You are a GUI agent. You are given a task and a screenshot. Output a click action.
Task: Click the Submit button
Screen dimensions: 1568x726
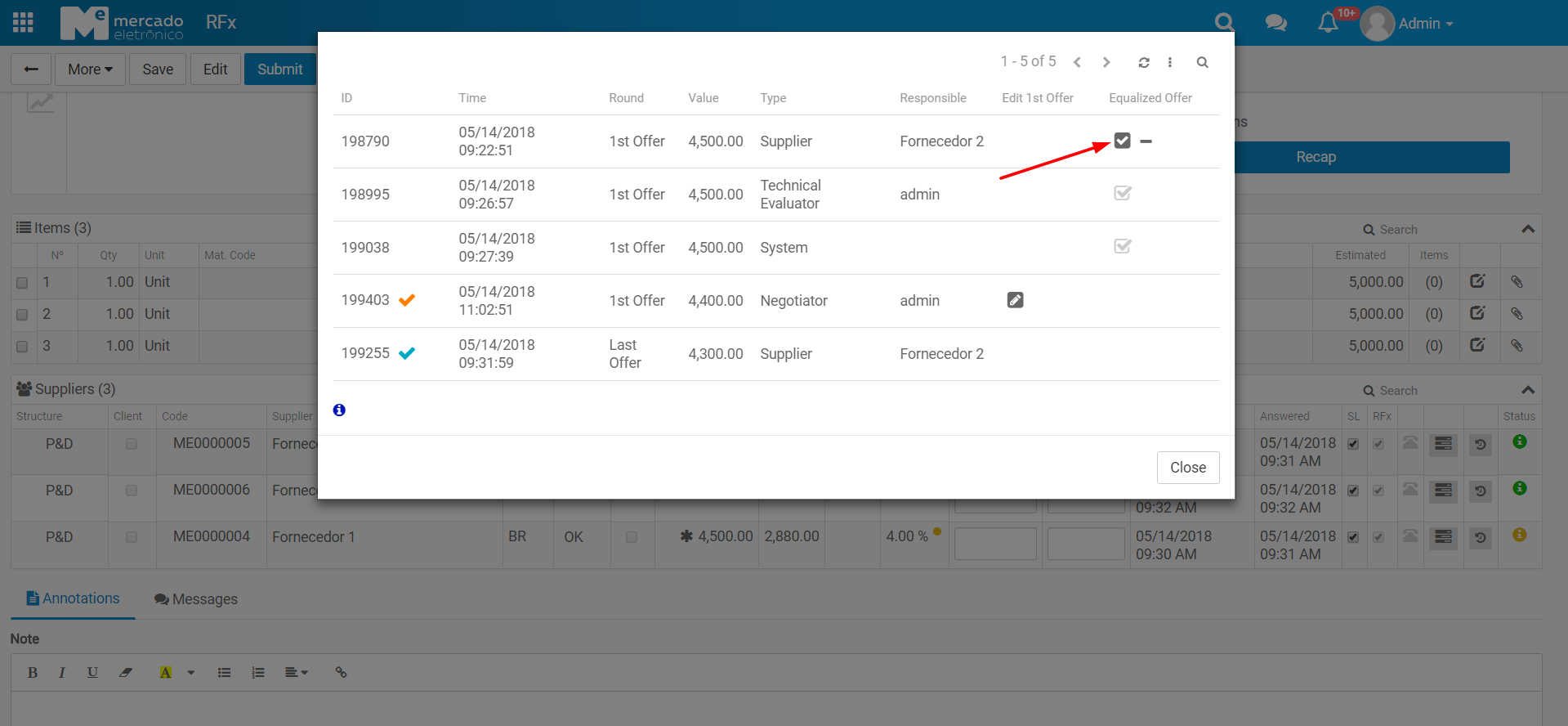[x=279, y=69]
